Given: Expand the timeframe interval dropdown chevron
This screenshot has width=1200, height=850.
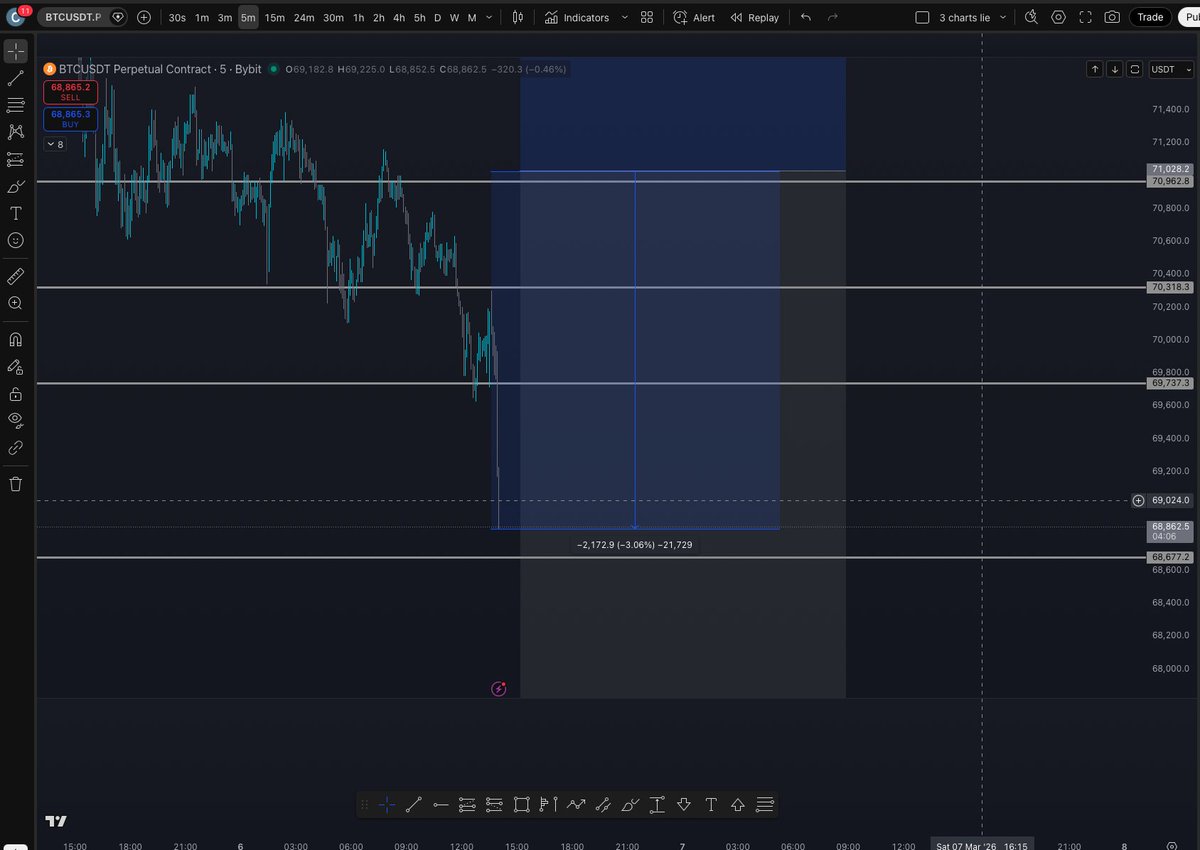Looking at the screenshot, I should coord(491,17).
